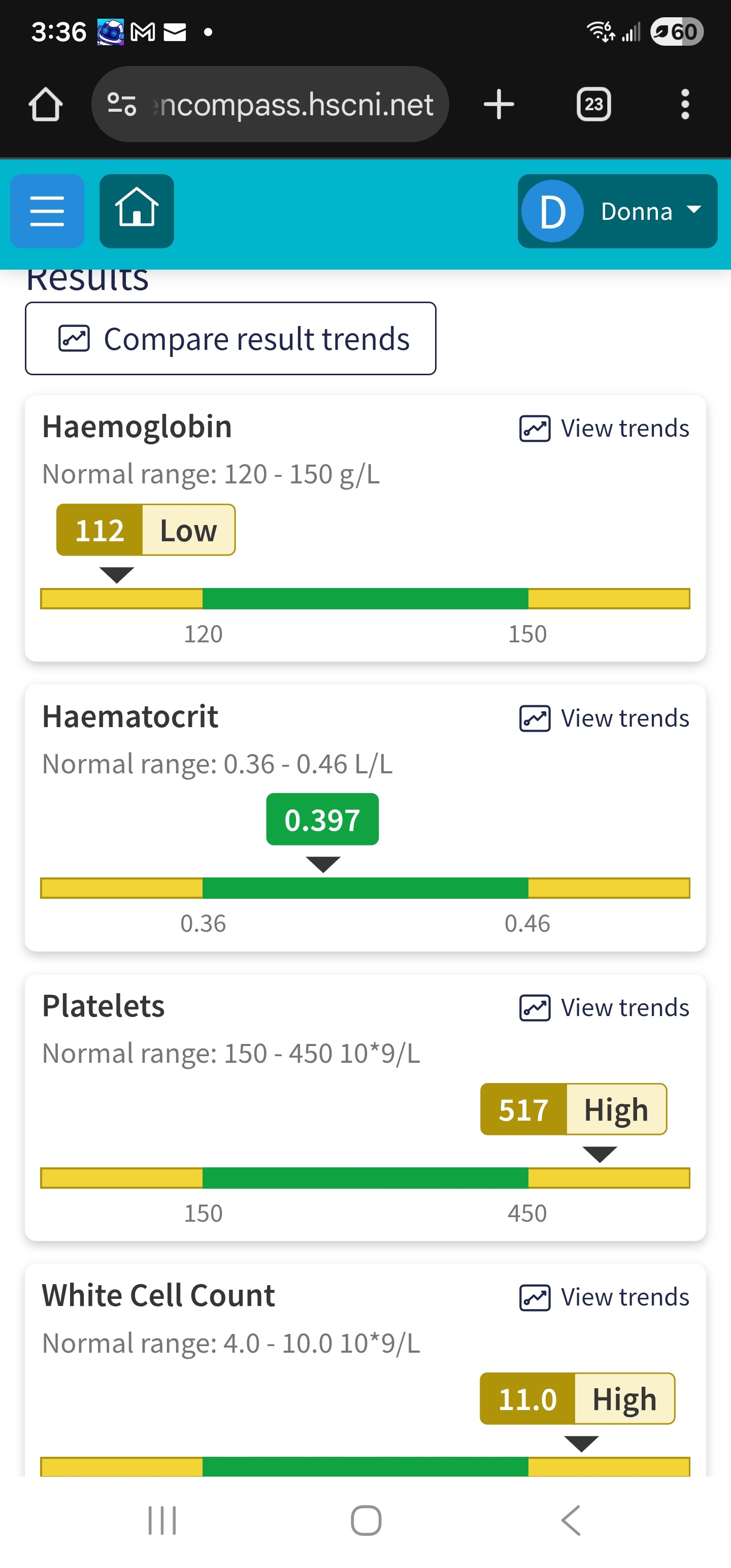Open a new browser tab
The height and width of the screenshot is (1568, 731).
[499, 104]
